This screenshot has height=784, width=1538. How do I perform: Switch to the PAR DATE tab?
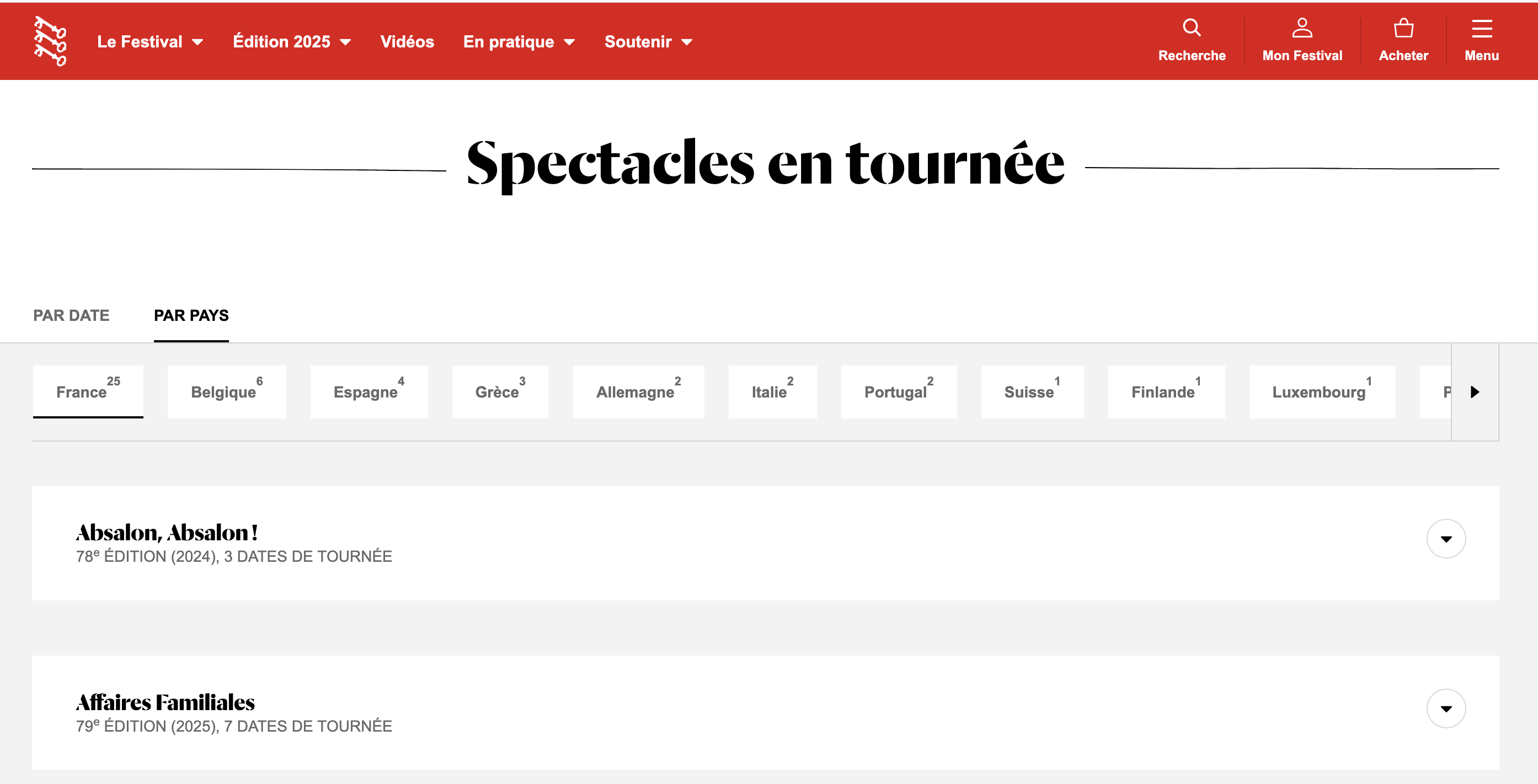click(x=71, y=315)
